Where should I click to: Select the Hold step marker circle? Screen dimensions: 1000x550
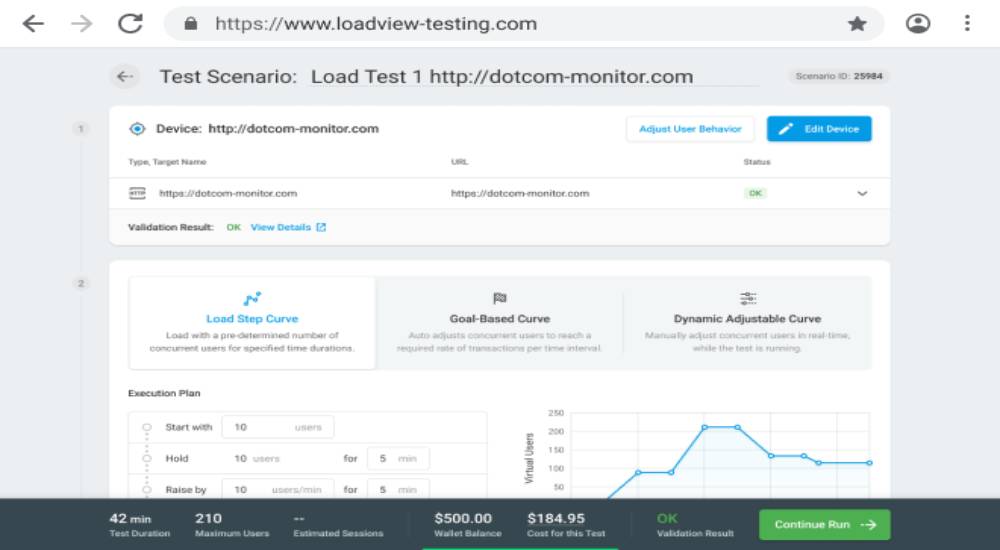click(147, 458)
